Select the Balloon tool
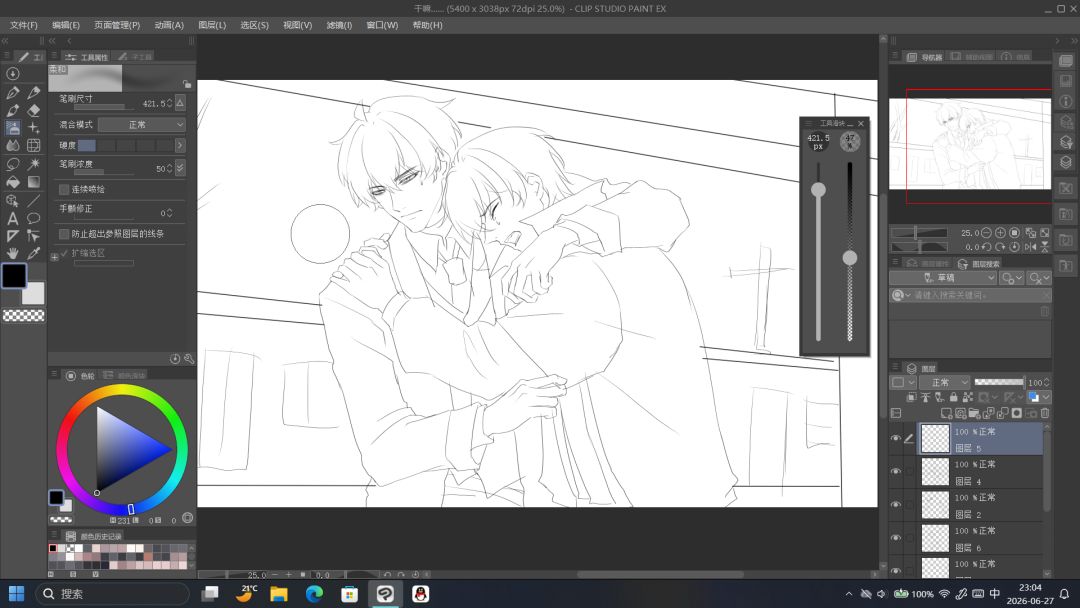Screen dimensions: 1080x608 34,219
